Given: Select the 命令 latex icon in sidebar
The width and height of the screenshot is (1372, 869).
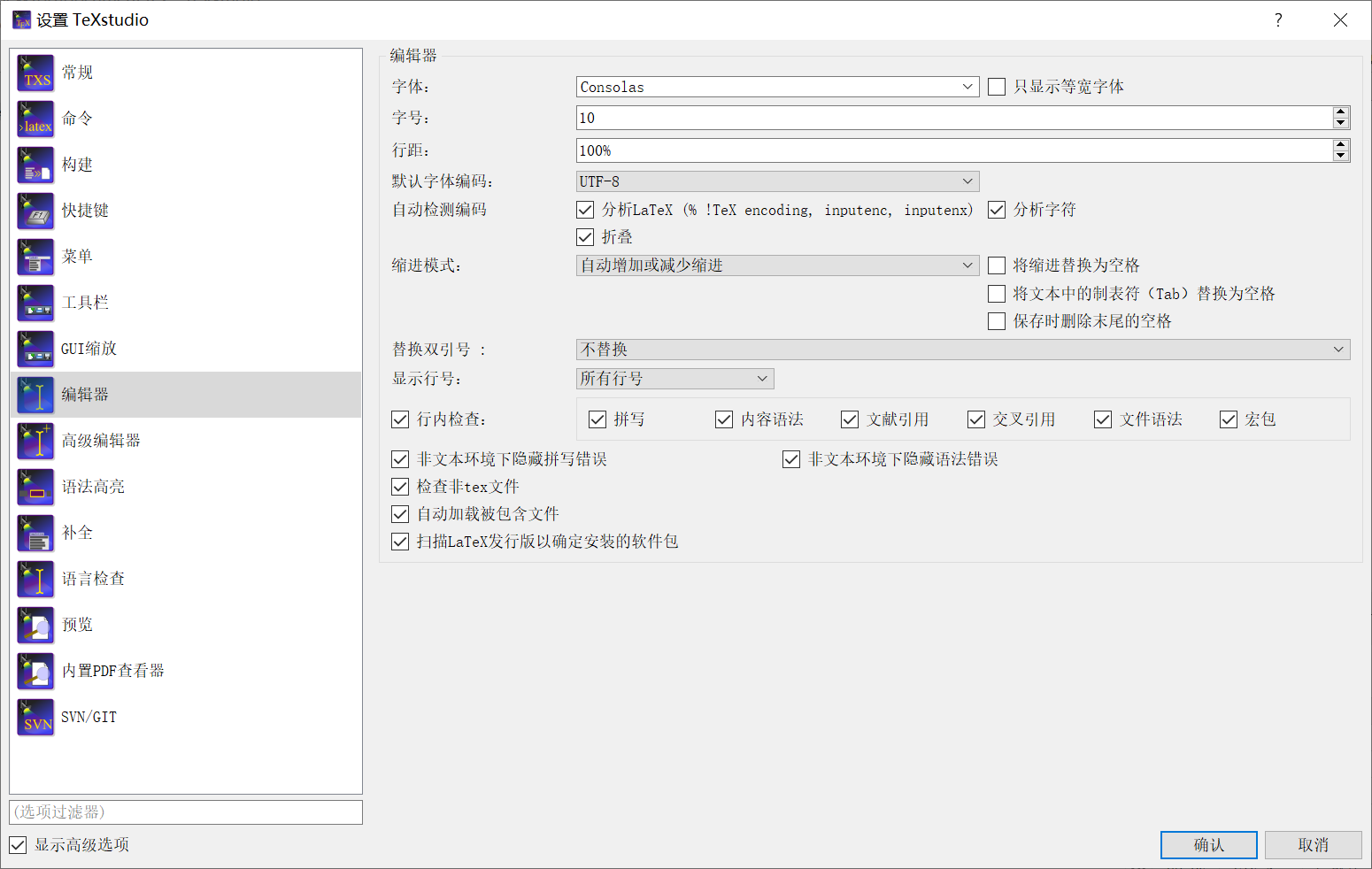Looking at the screenshot, I should (x=35, y=119).
